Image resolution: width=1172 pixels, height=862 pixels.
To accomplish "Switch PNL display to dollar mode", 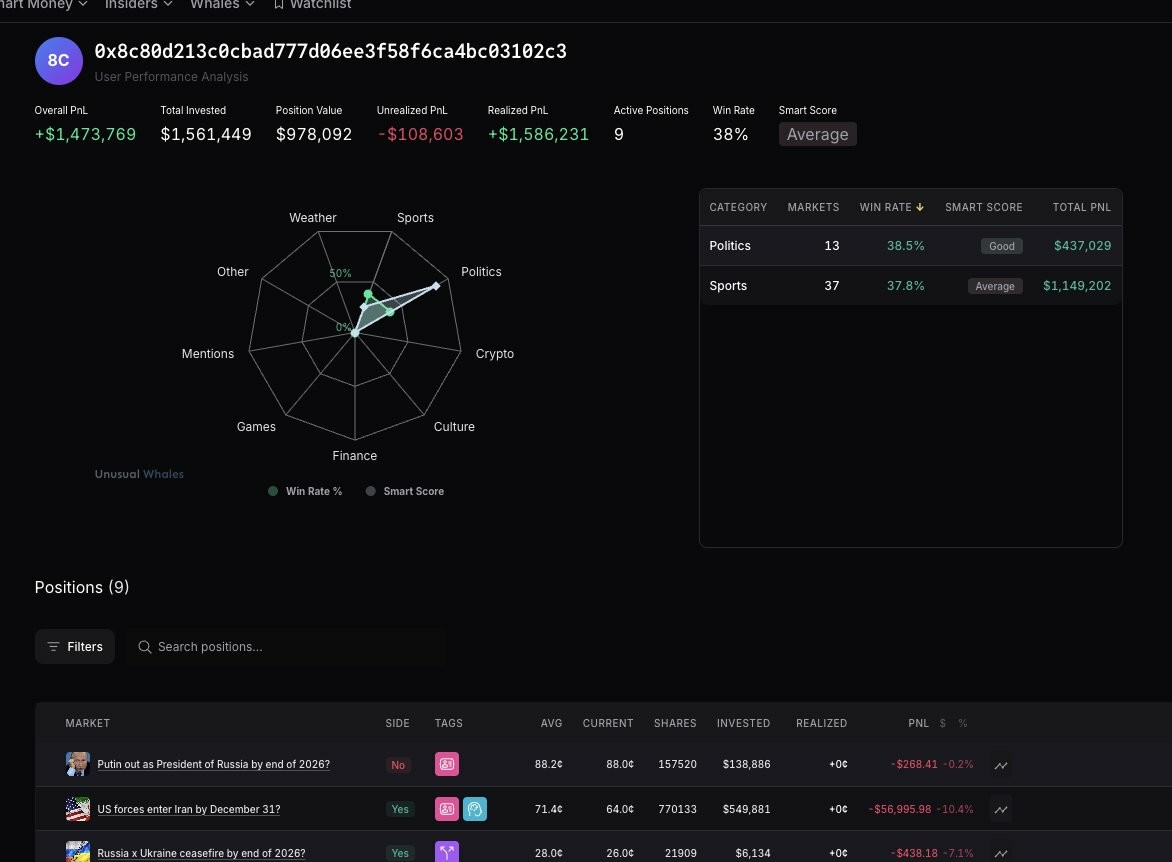I will pyautogui.click(x=943, y=723).
